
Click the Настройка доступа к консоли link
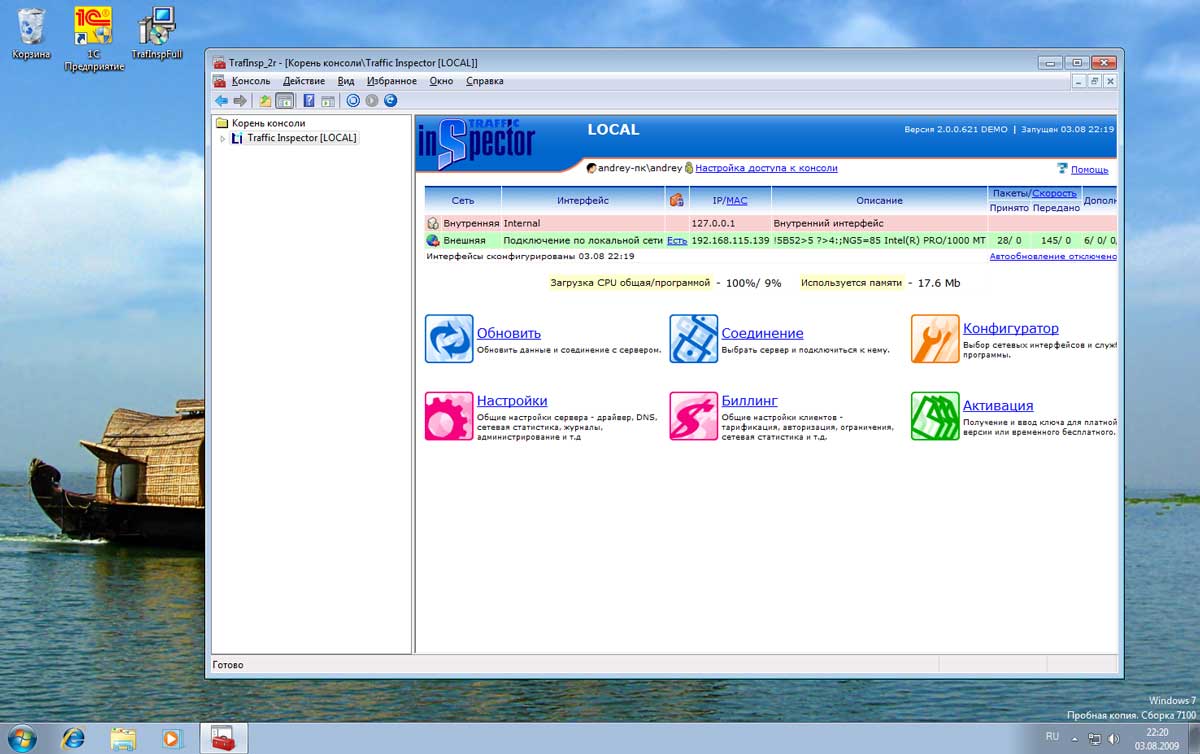(x=766, y=169)
